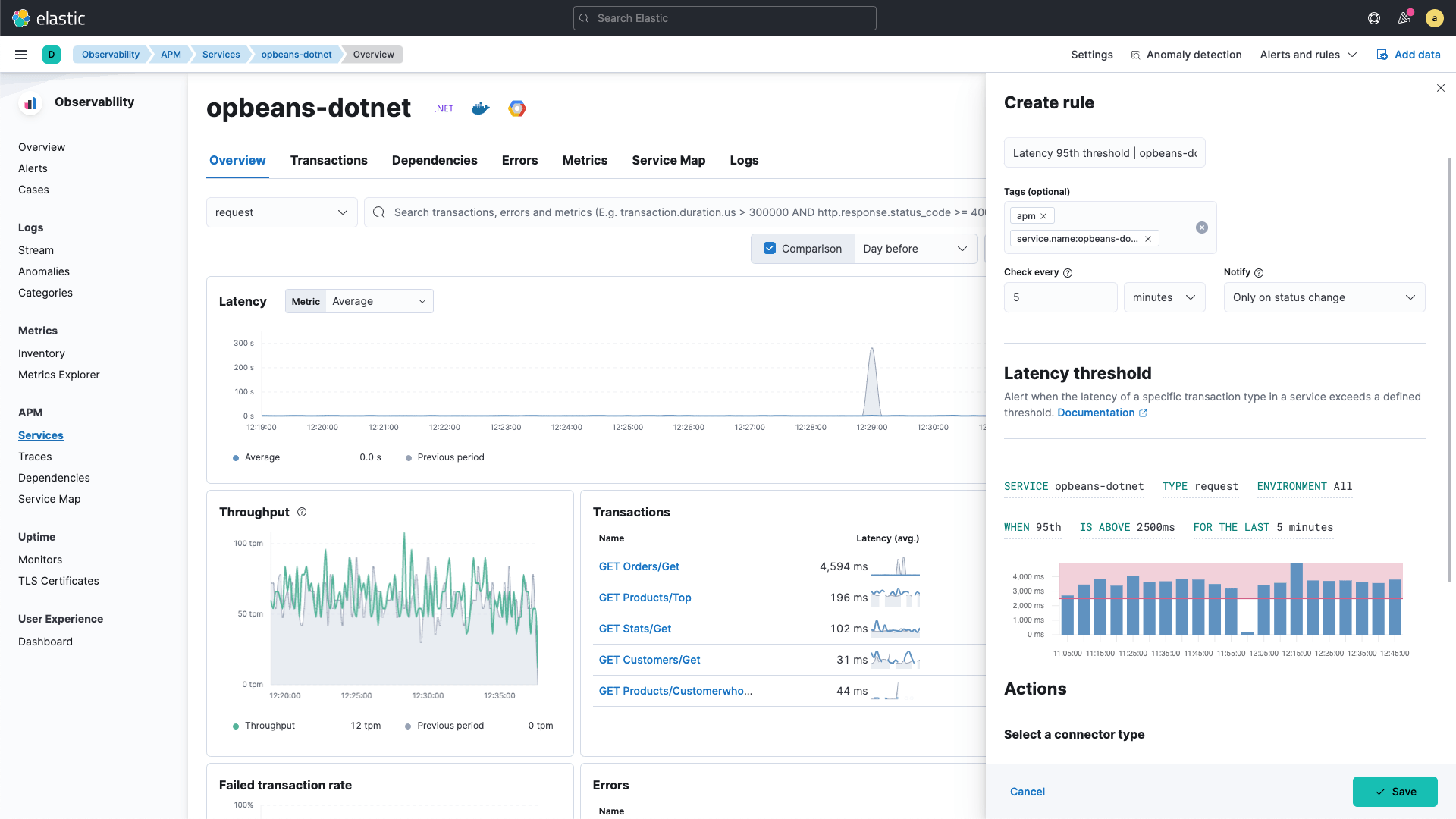The height and width of the screenshot is (819, 1456).
Task: Open the GET Products/Top transaction
Action: pos(645,598)
